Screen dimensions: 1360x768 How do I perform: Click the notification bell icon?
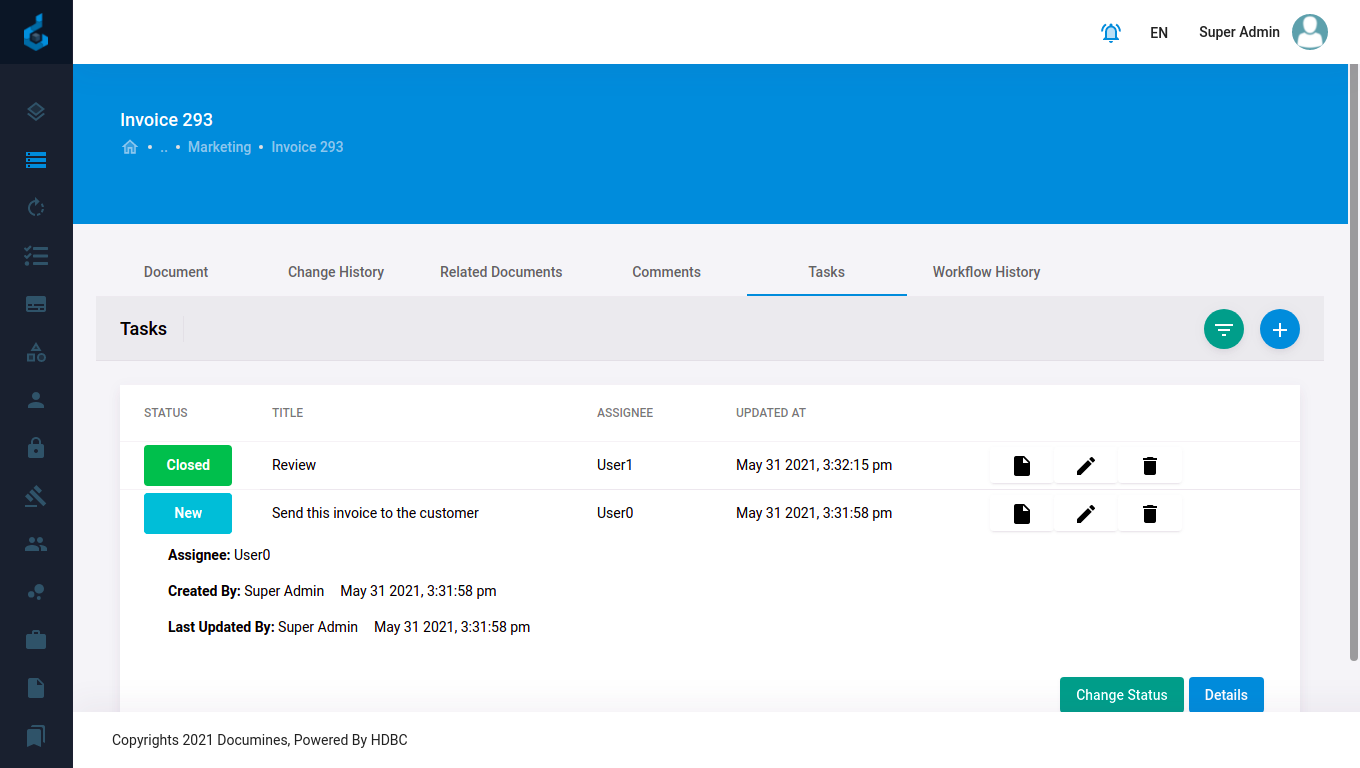point(1110,33)
